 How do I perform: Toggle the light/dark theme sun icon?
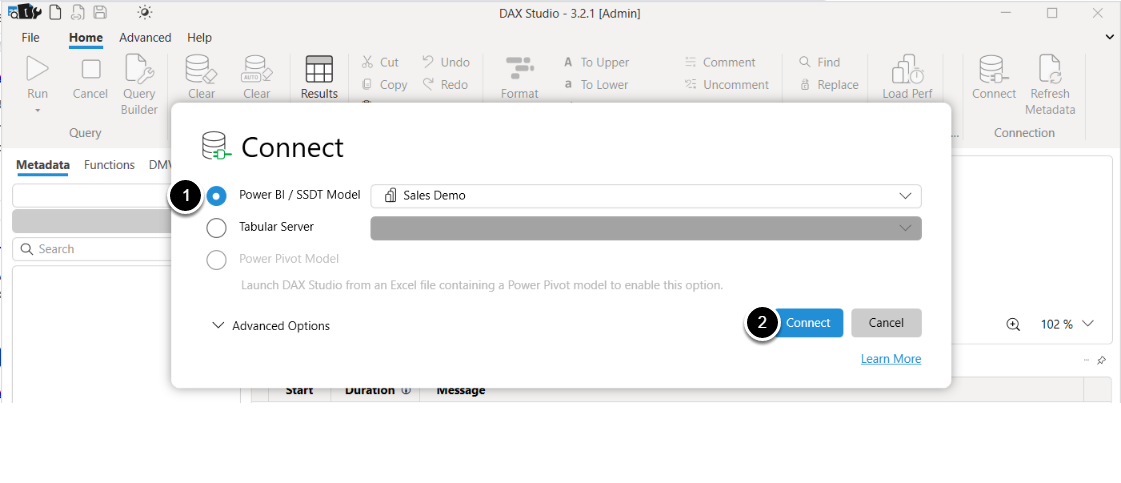coord(145,12)
